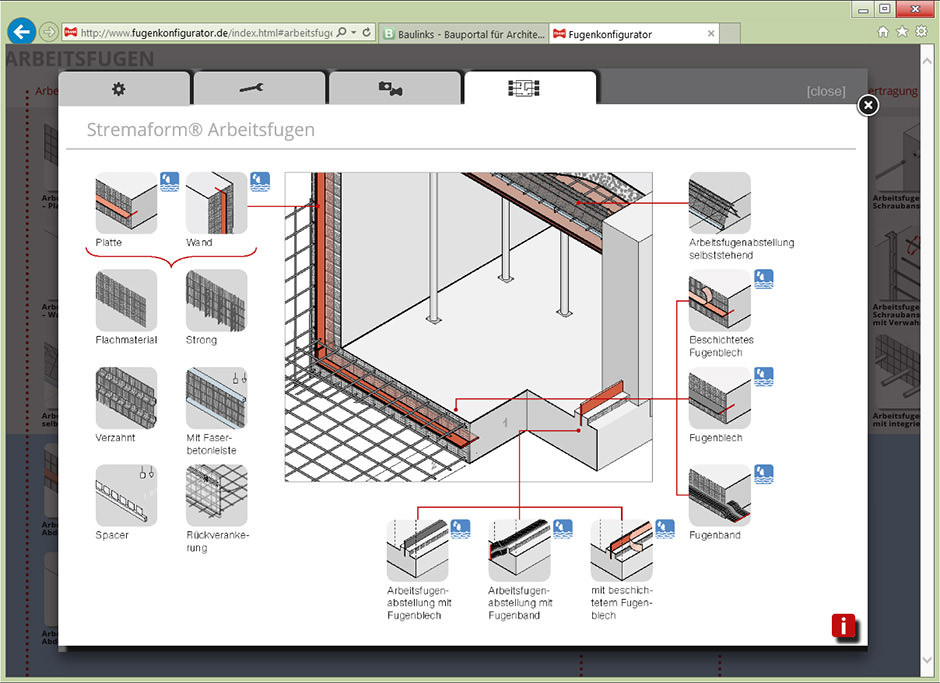Open the Spacer thumbnail

pyautogui.click(x=126, y=495)
